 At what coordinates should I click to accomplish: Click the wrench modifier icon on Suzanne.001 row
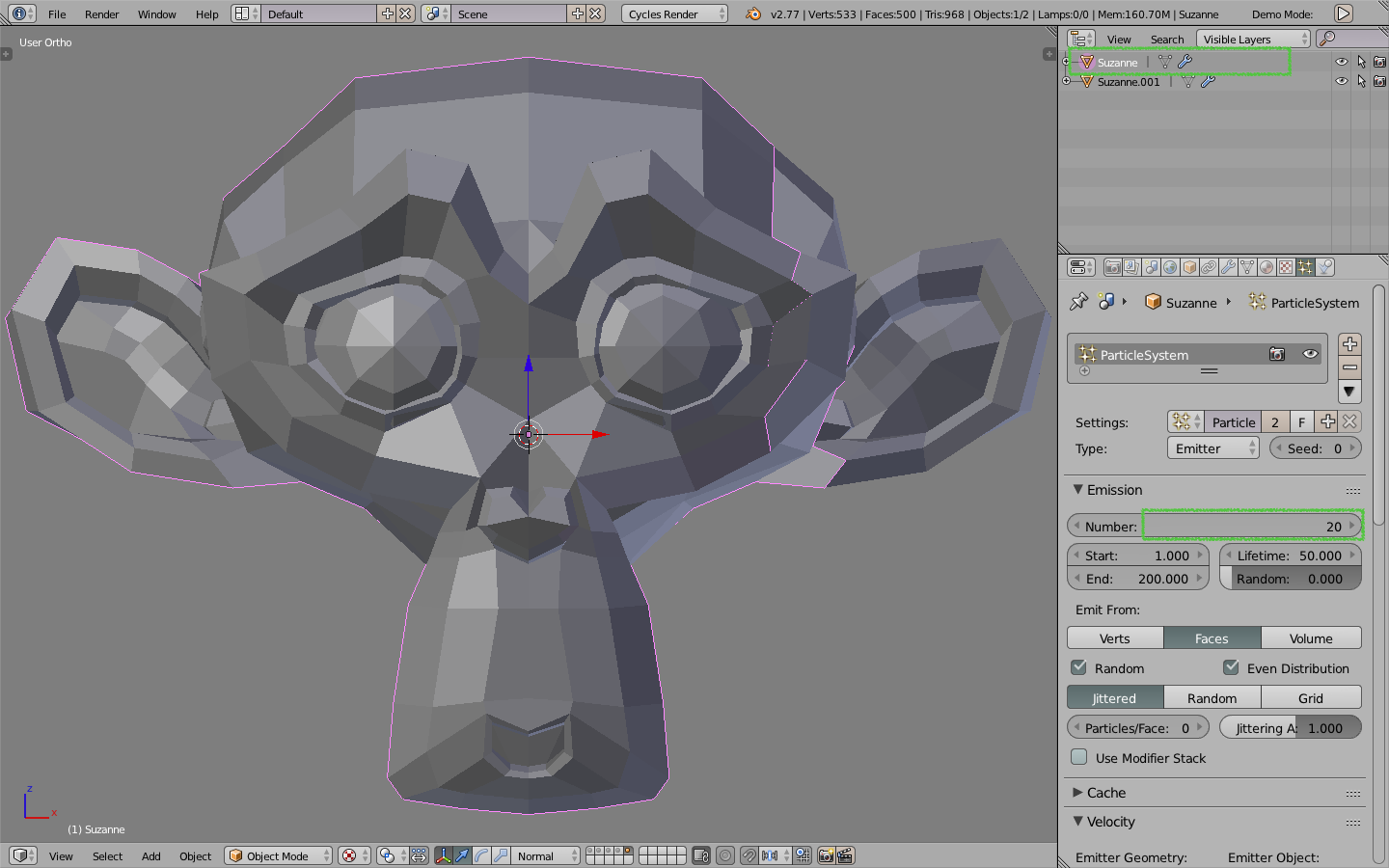[1208, 82]
